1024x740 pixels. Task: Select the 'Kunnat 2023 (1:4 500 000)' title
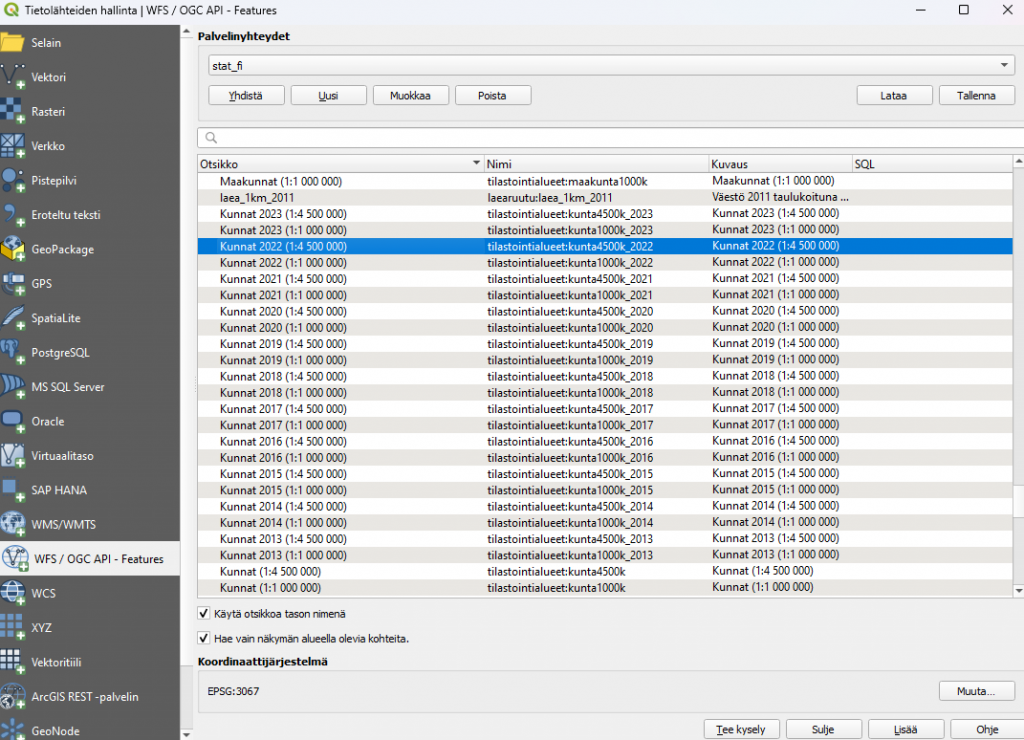pos(283,214)
